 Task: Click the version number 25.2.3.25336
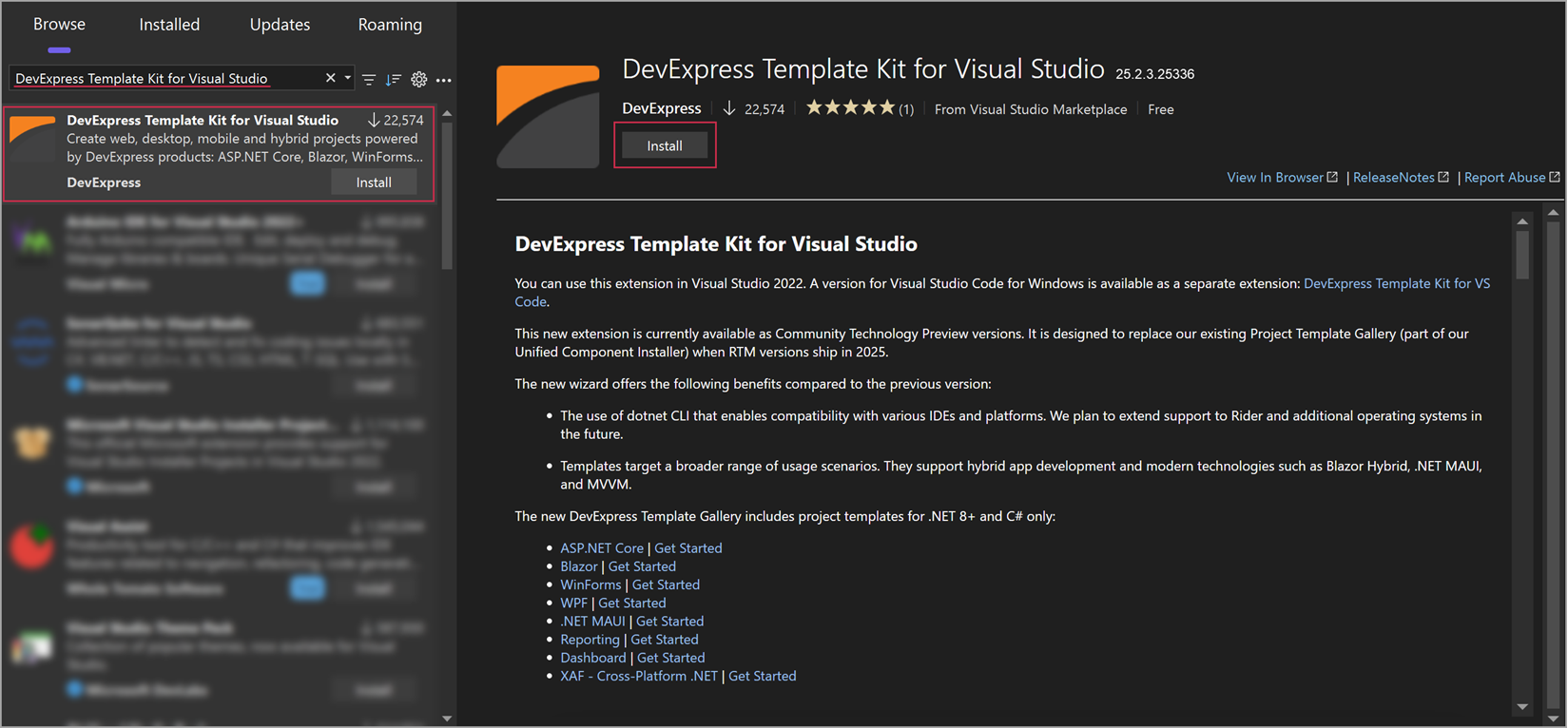1154,74
